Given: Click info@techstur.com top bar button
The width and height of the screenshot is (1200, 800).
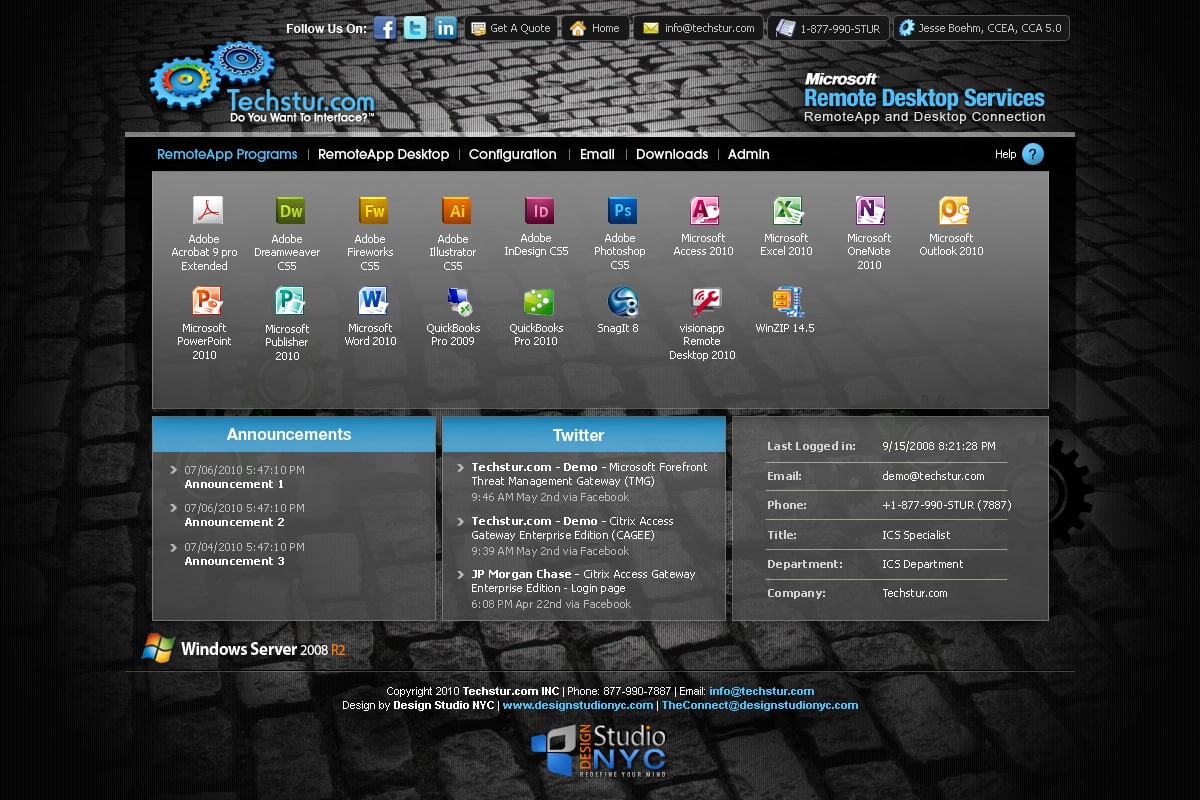Looking at the screenshot, I should 699,28.
